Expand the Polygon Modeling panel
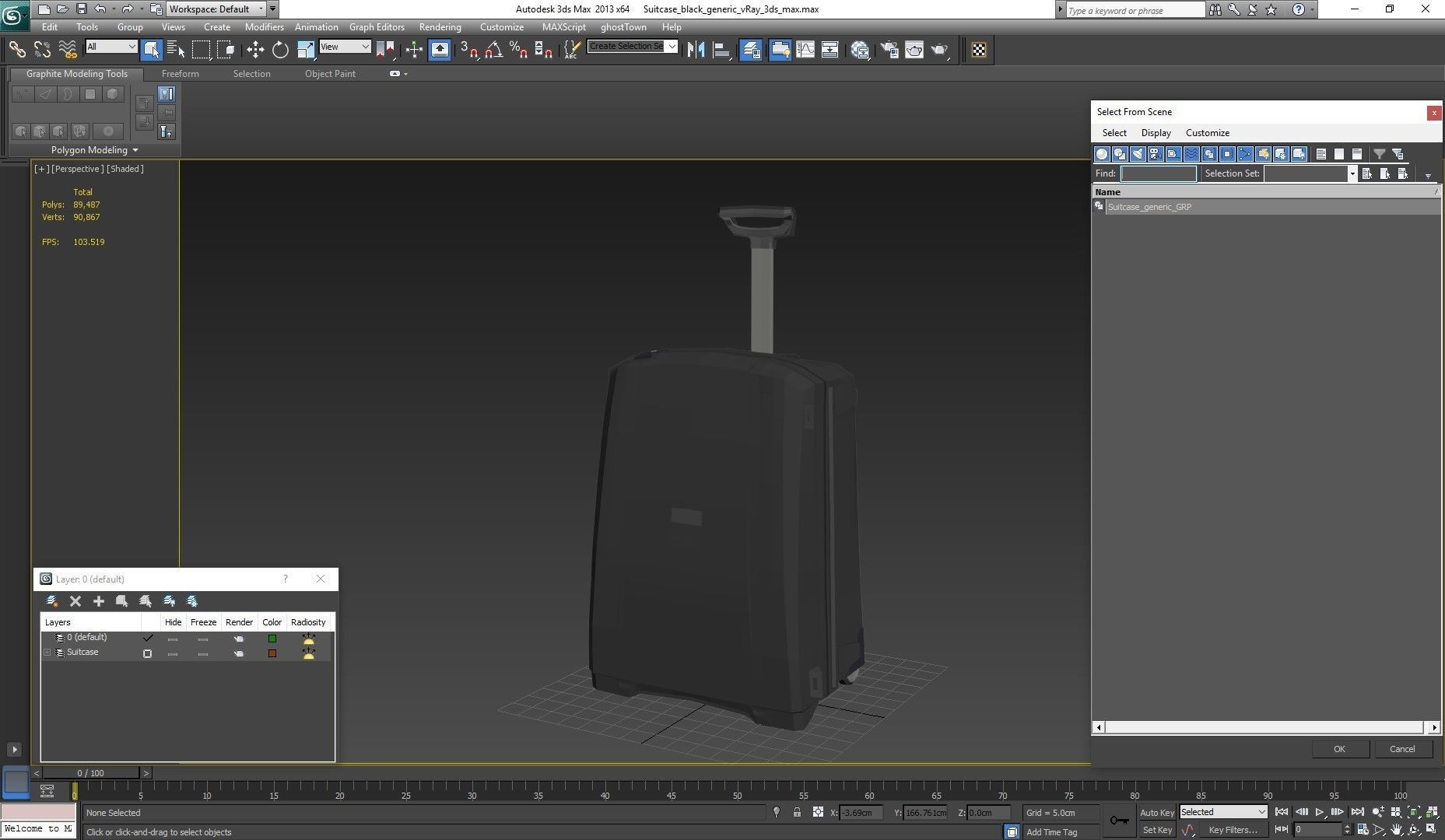Viewport: 1445px width, 840px height. pos(94,150)
